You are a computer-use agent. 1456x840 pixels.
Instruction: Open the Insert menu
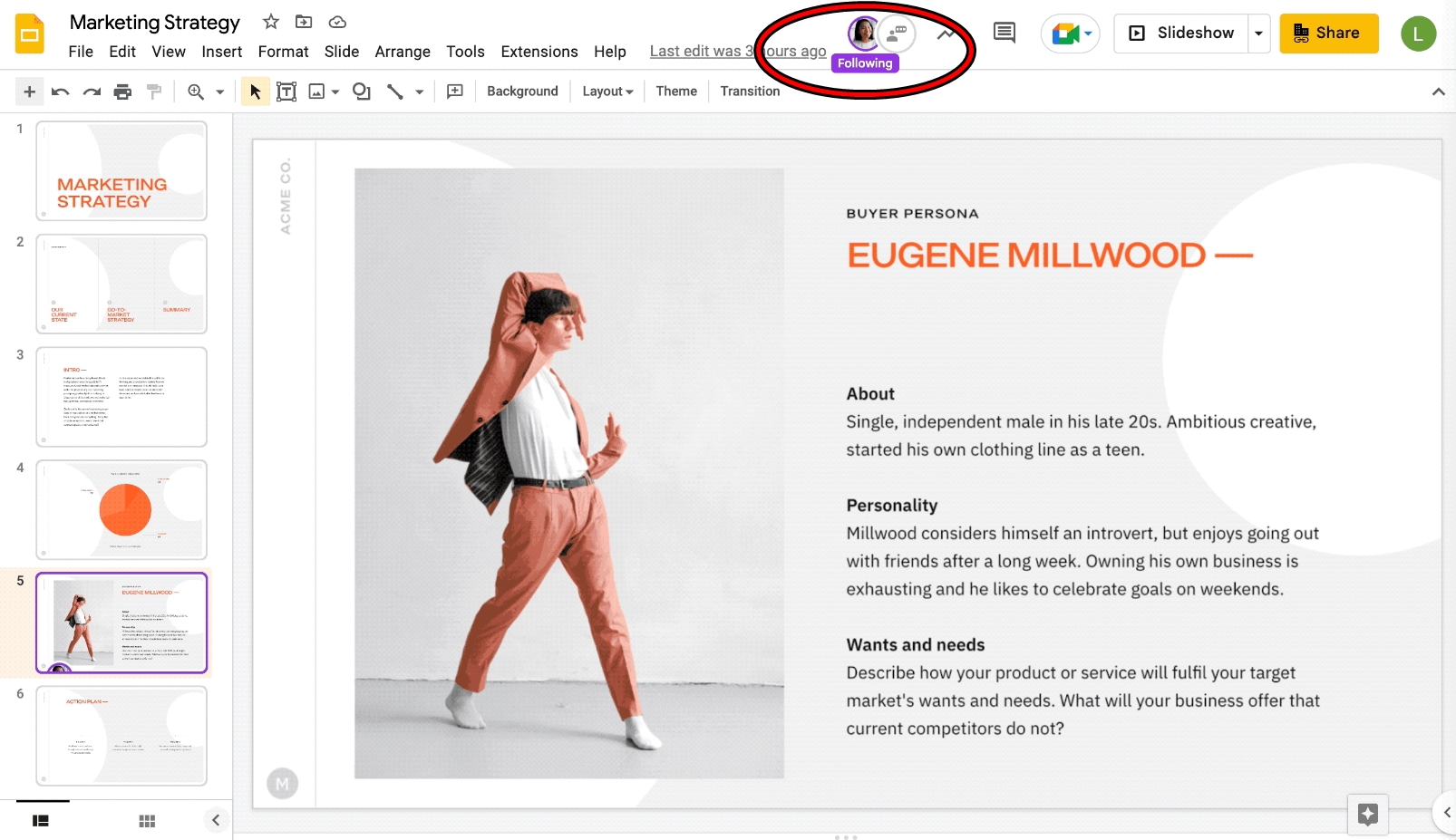221,52
